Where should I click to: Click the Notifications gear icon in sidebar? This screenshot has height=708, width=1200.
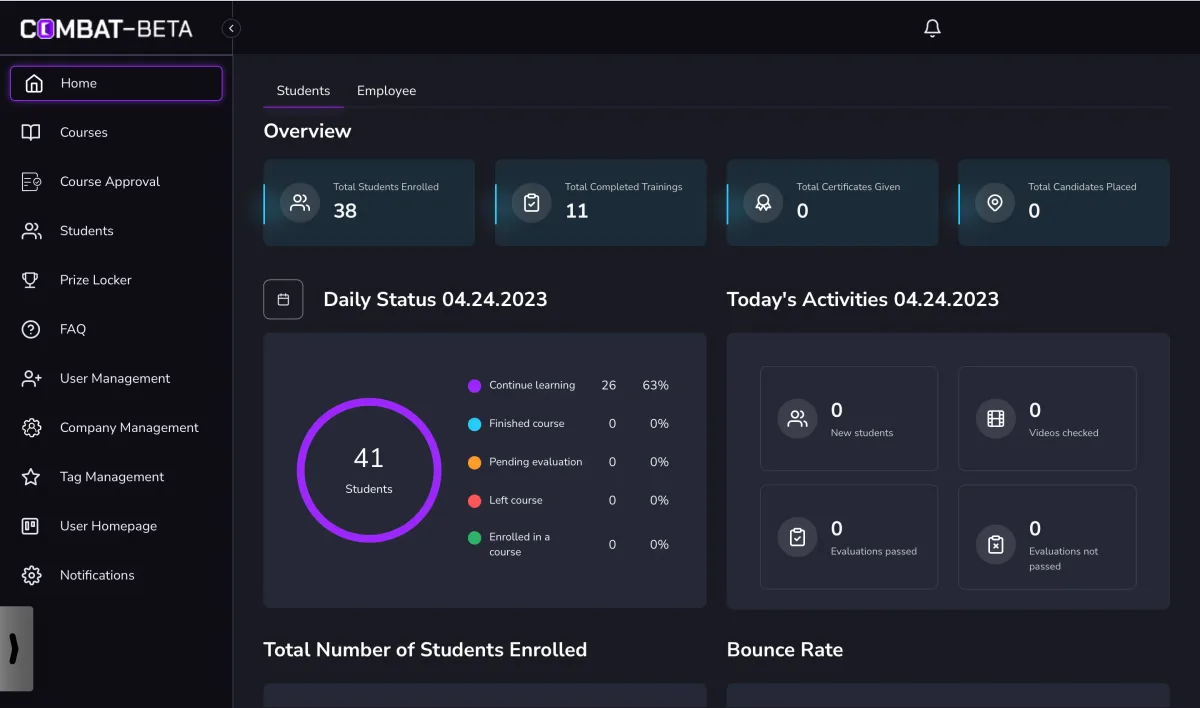(x=31, y=575)
